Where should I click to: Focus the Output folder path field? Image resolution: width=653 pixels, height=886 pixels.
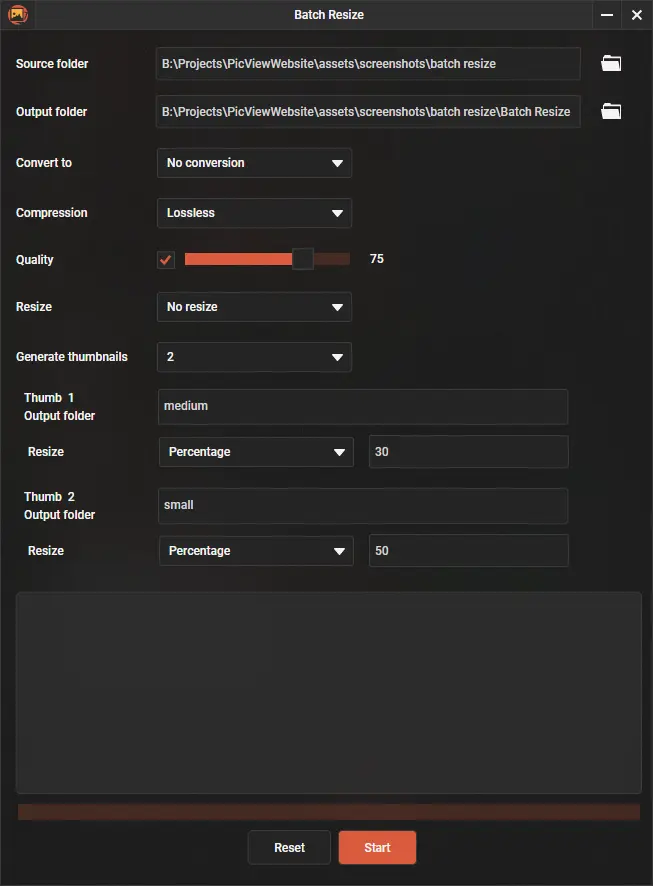coord(368,112)
